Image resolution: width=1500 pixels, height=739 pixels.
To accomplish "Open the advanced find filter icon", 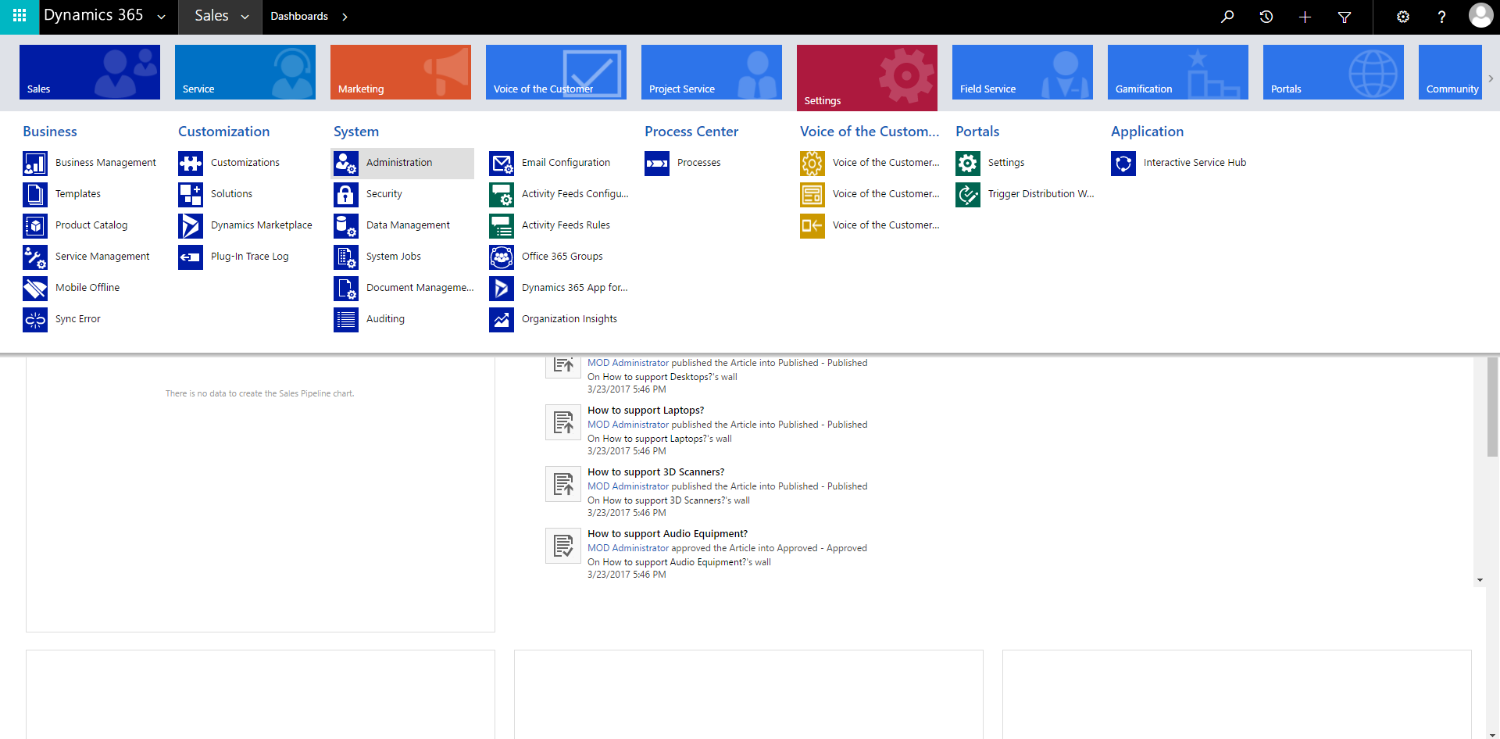I will 1344,17.
